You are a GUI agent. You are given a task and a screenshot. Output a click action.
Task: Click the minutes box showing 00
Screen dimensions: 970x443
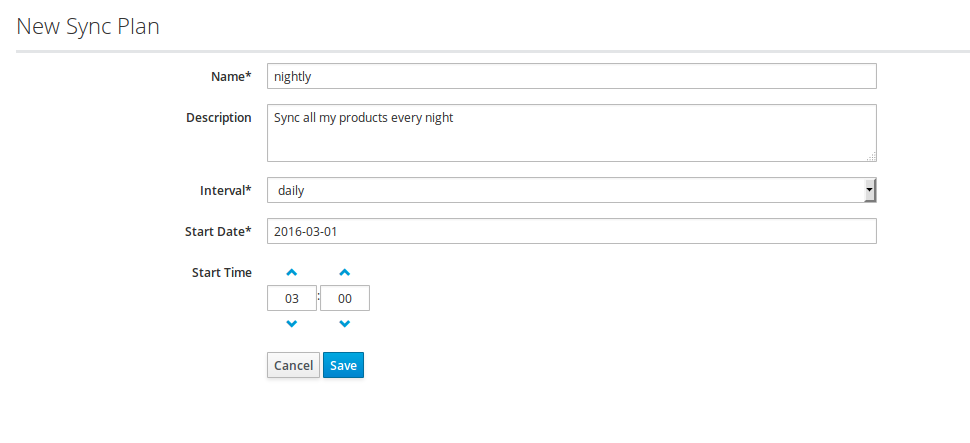[345, 298]
